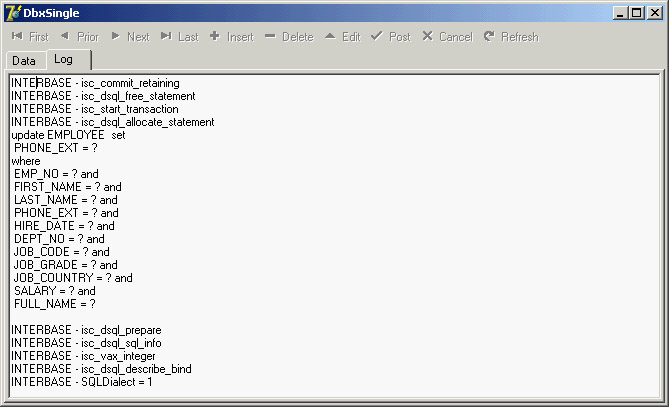Move to the Next record
This screenshot has width=669, height=407.
tap(130, 37)
